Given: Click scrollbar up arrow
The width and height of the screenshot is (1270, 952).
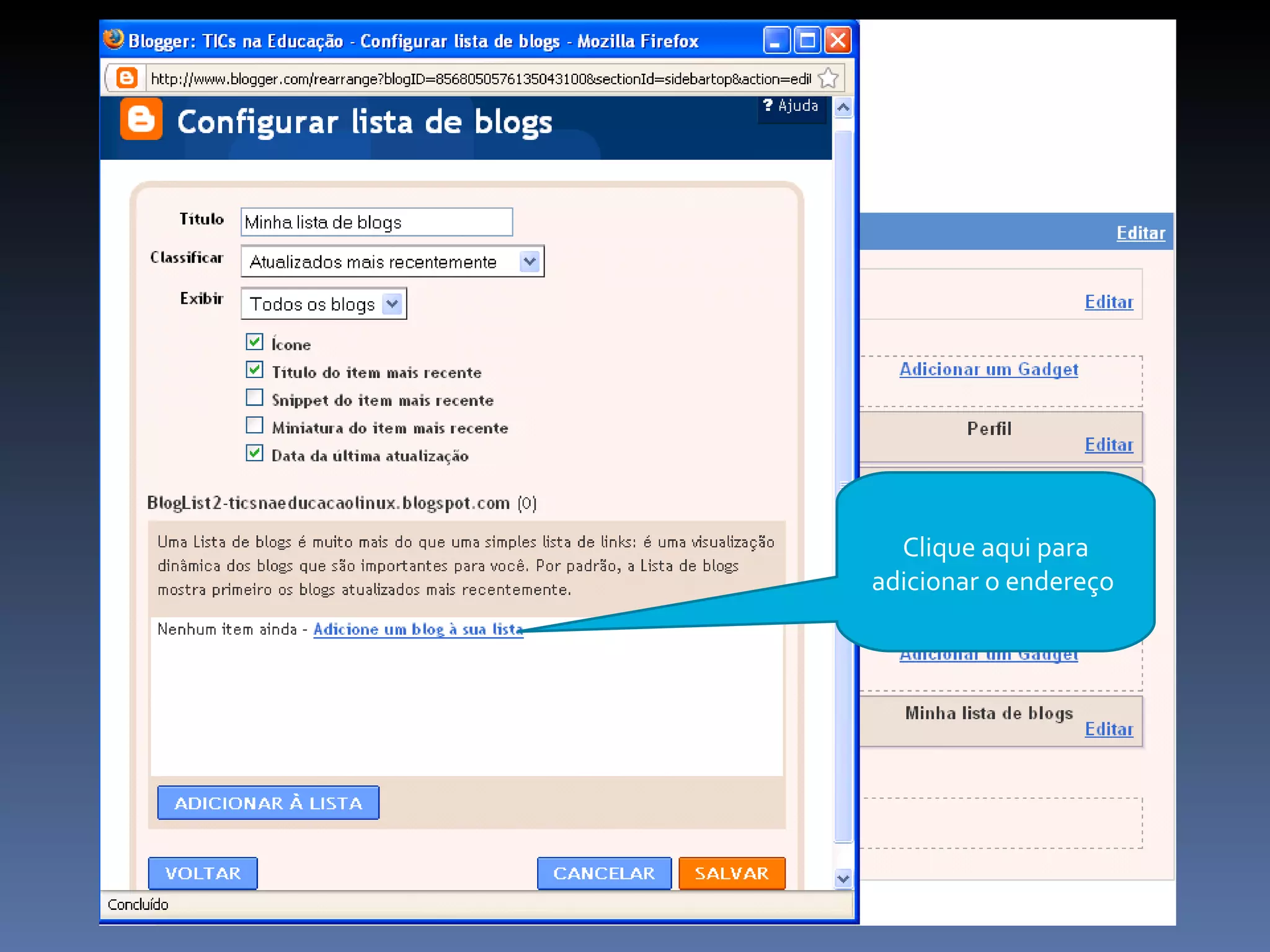Looking at the screenshot, I should point(843,108).
